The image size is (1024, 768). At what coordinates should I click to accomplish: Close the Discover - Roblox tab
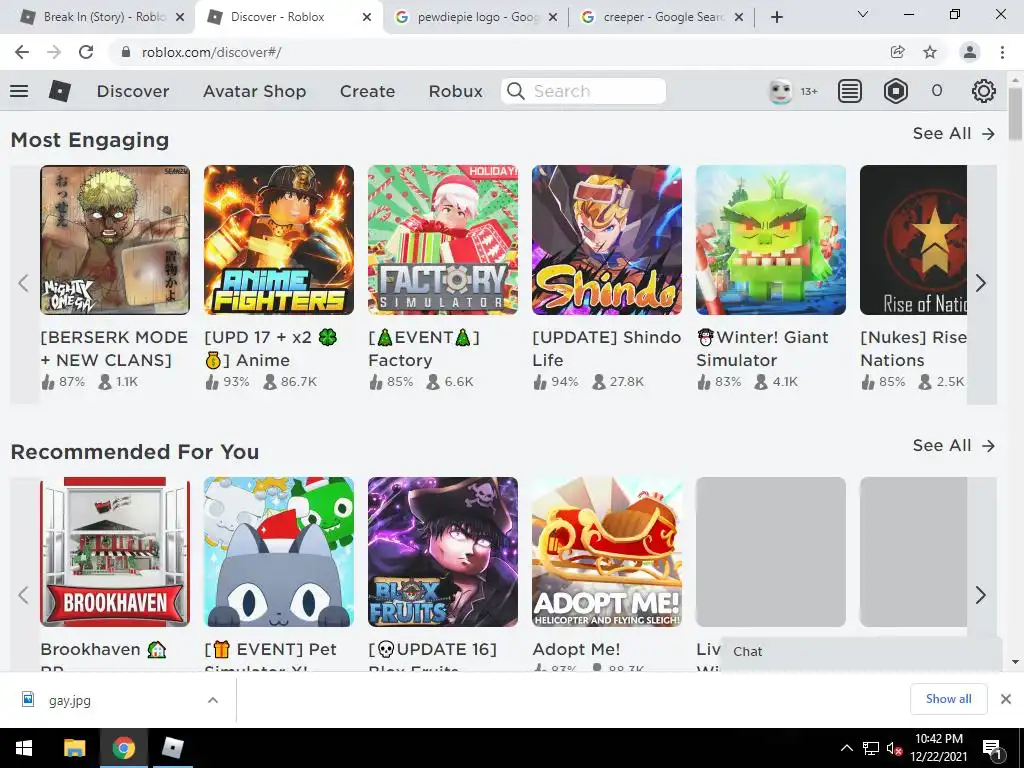tap(367, 17)
